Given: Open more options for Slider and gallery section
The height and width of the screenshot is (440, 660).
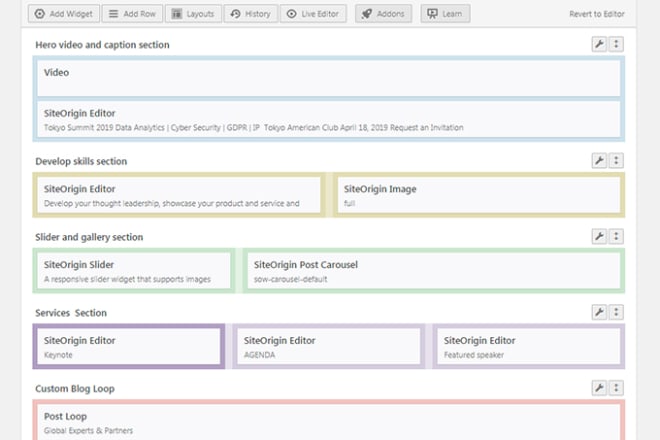Looking at the screenshot, I should click(x=616, y=237).
